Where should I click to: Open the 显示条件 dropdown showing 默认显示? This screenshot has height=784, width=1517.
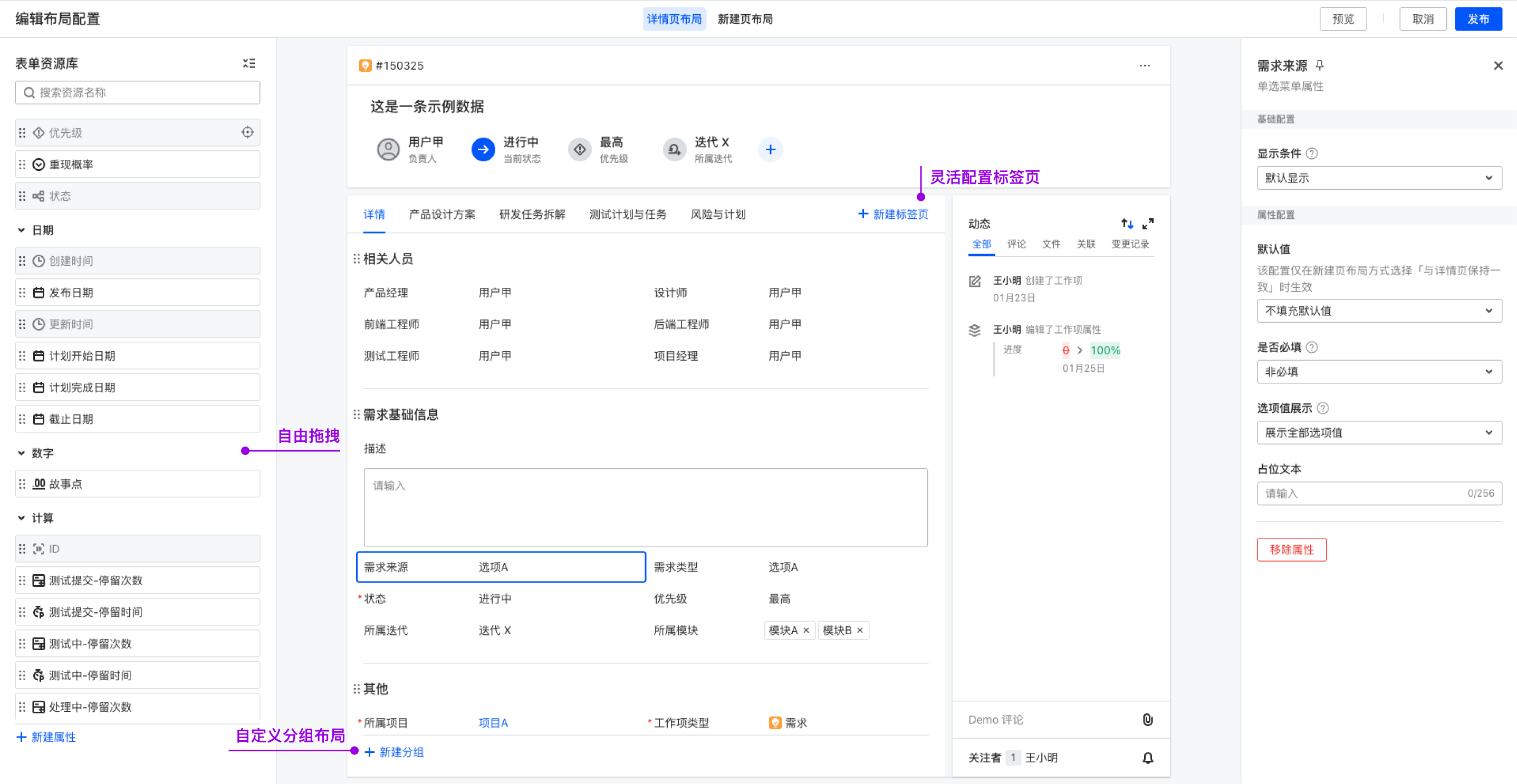[x=1379, y=178]
